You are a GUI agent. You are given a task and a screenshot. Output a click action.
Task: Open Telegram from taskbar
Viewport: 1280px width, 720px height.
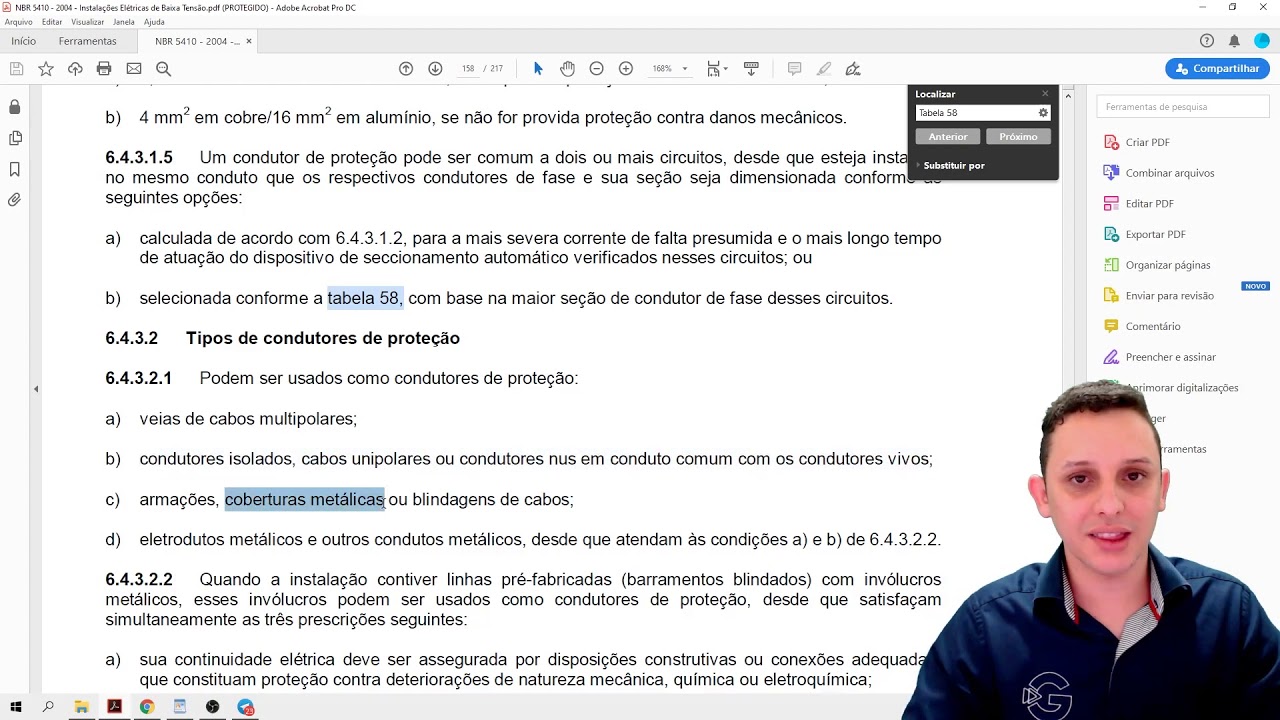(x=245, y=707)
